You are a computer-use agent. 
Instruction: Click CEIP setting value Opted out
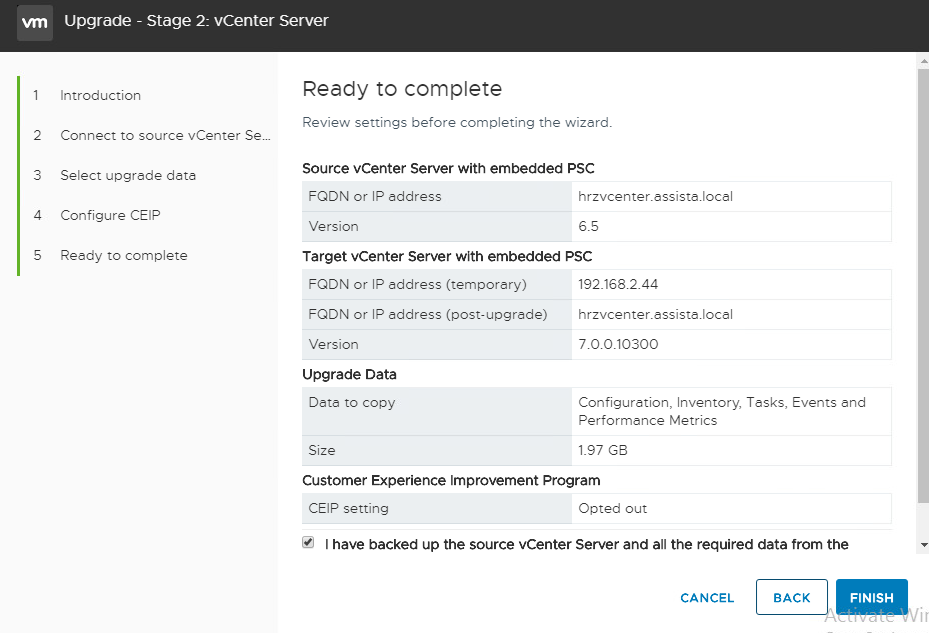[x=613, y=509]
